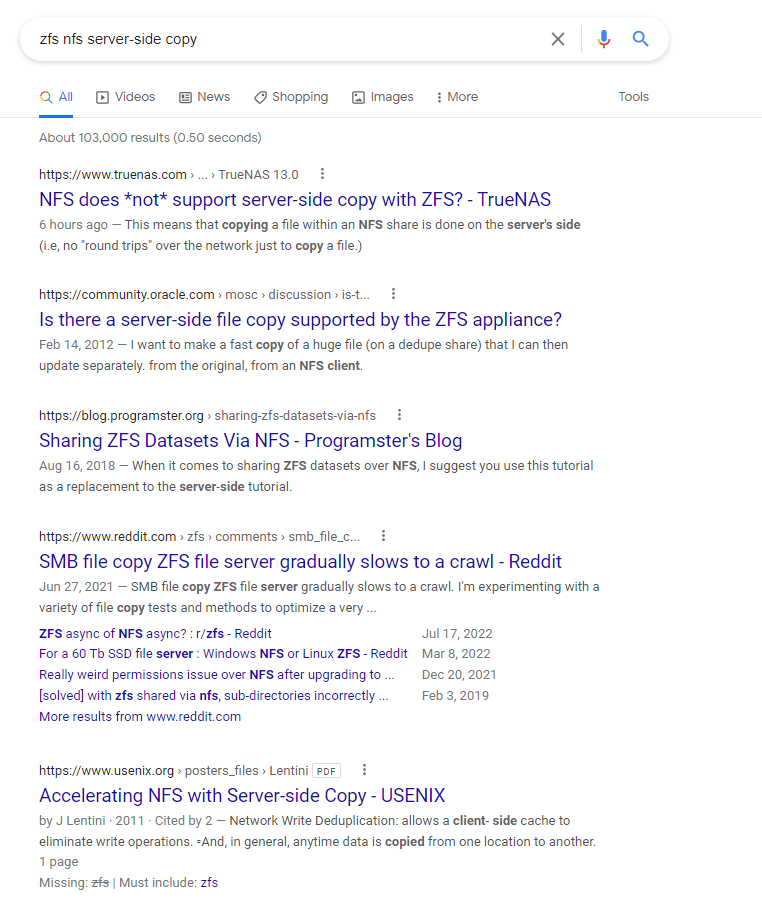
Task: Open ZFS async of NFS async Reddit sublink
Action: [x=155, y=634]
